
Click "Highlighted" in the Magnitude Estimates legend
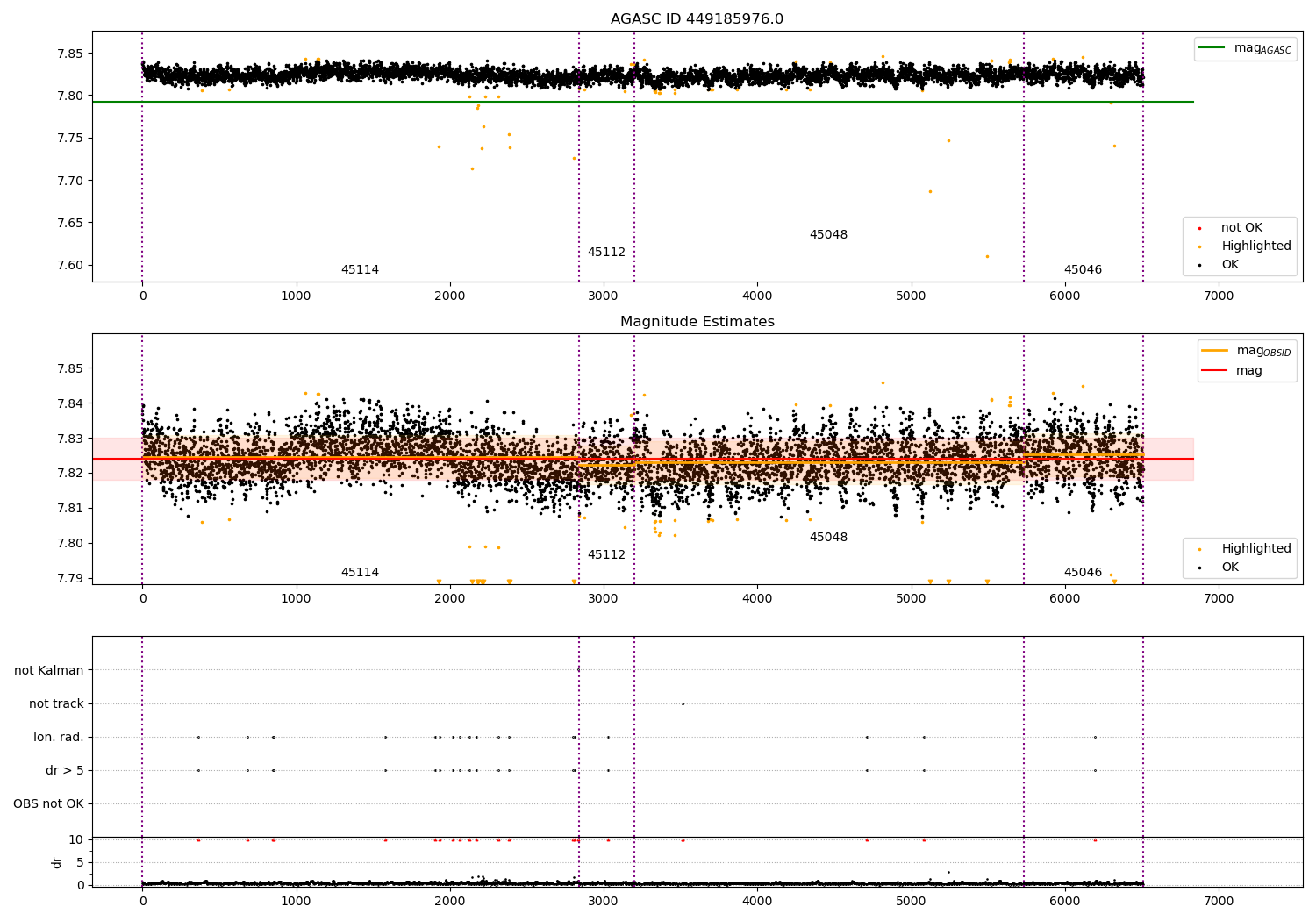1256,548
